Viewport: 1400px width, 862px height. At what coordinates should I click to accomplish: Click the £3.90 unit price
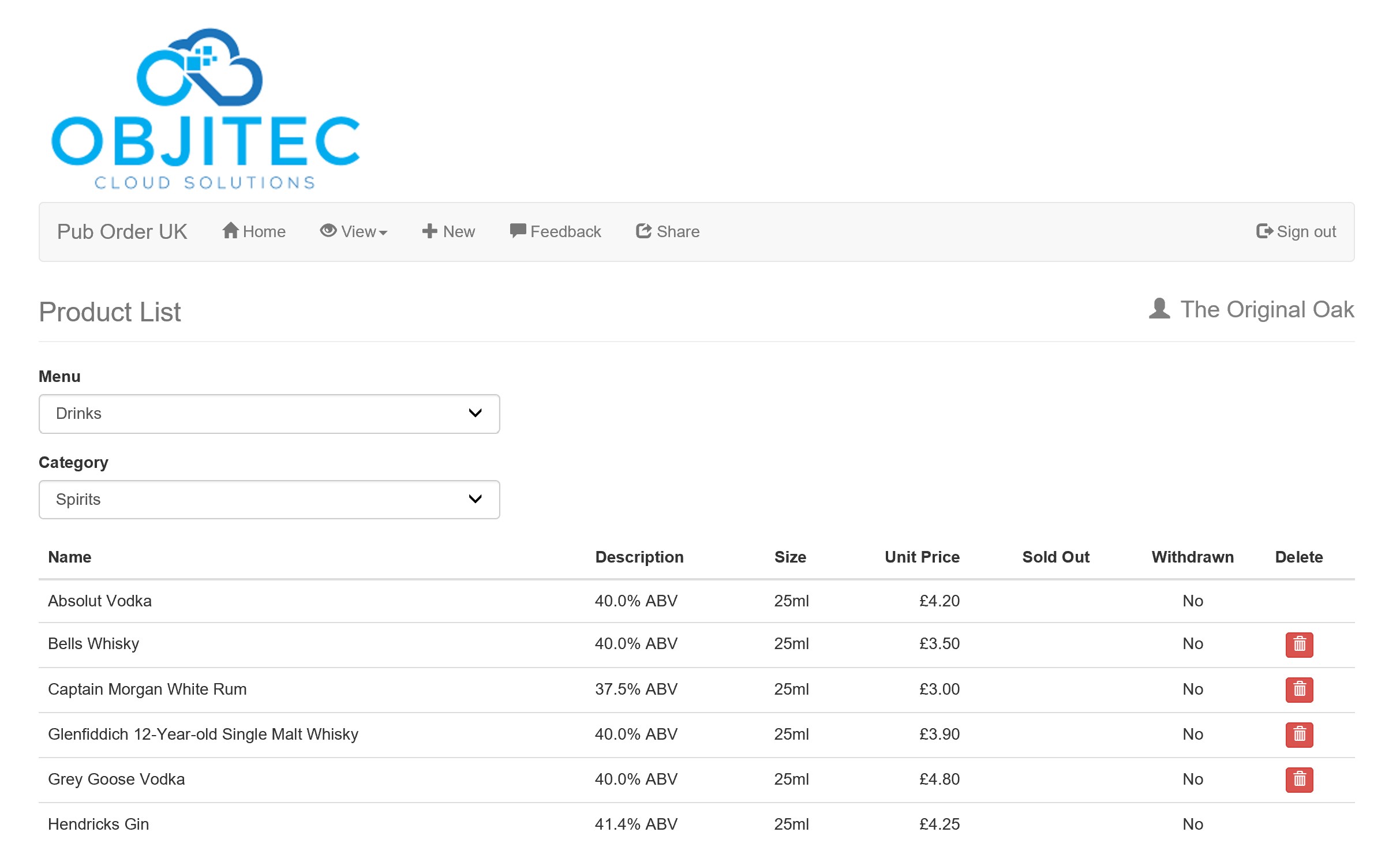click(x=939, y=734)
